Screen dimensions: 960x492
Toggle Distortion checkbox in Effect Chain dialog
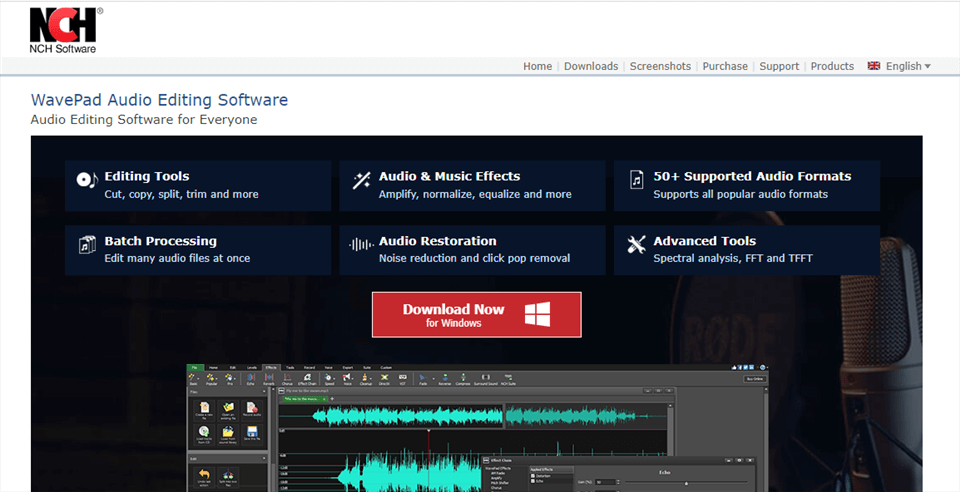click(x=533, y=475)
